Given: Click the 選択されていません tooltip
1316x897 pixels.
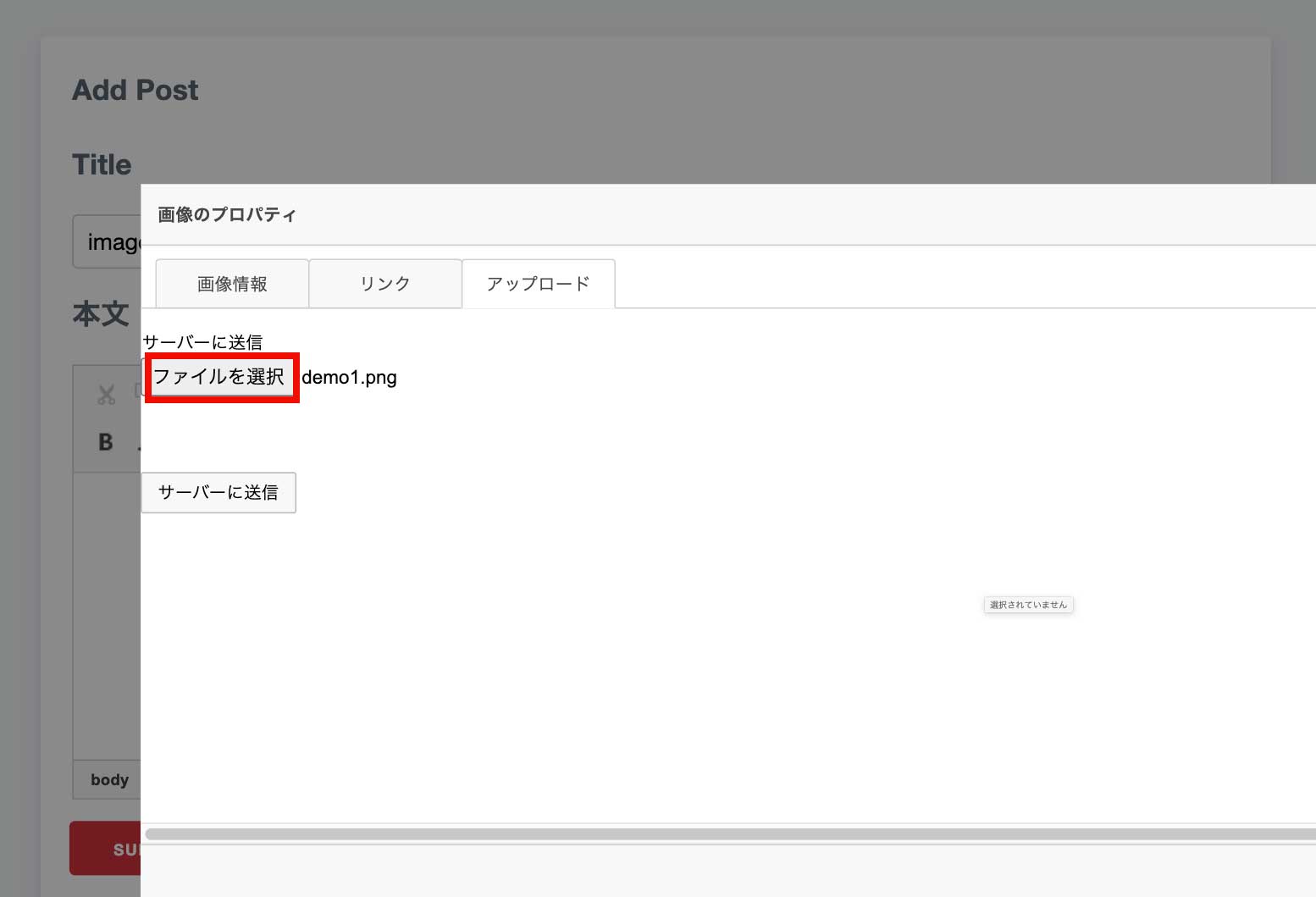Looking at the screenshot, I should (1028, 605).
